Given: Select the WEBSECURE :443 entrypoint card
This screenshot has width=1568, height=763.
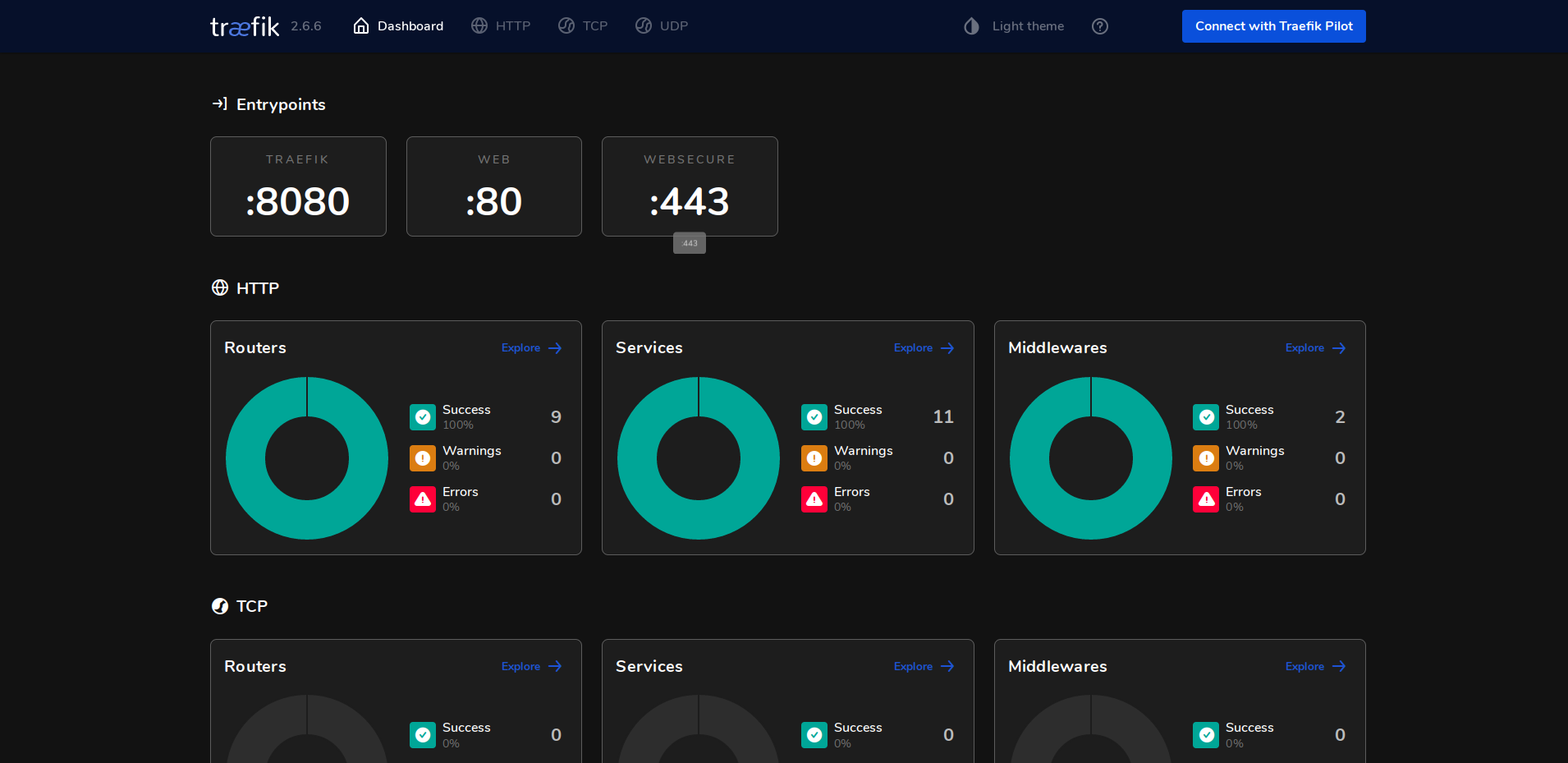Looking at the screenshot, I should coord(690,186).
